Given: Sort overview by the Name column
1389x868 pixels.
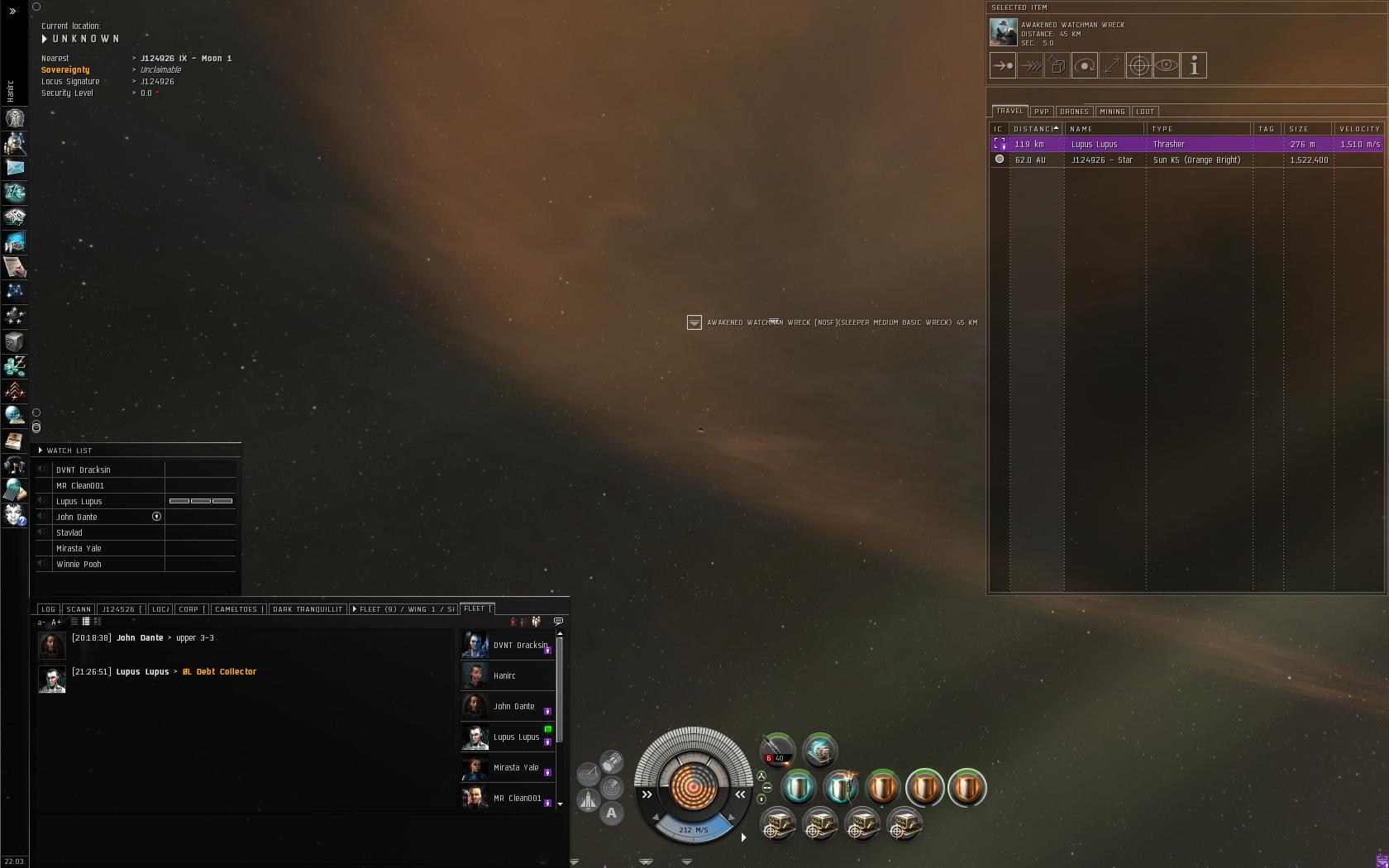Looking at the screenshot, I should click(1105, 129).
